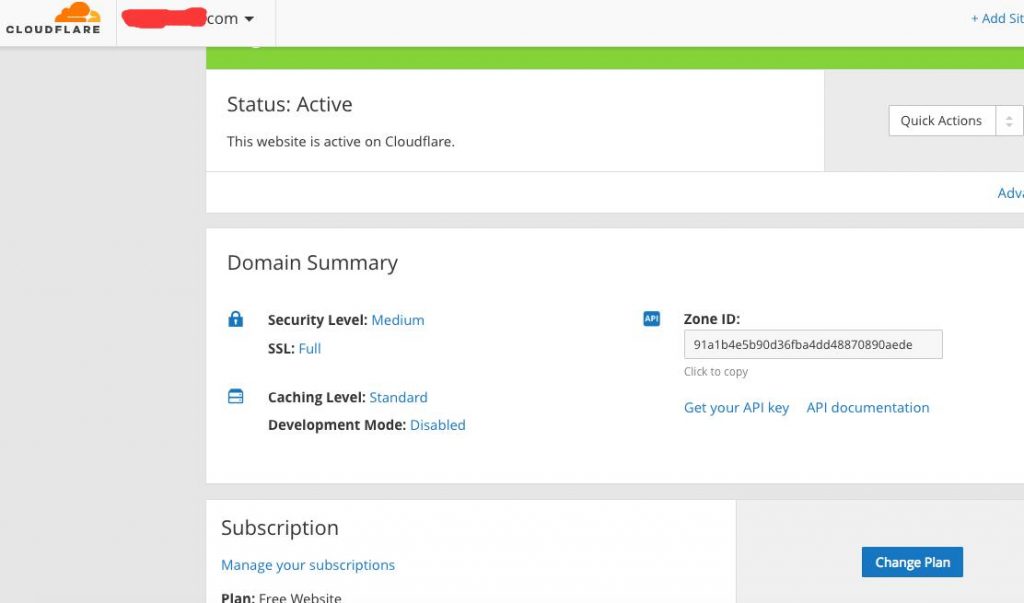Click the Domain Summary heading
The width and height of the screenshot is (1024, 603).
[312, 263]
